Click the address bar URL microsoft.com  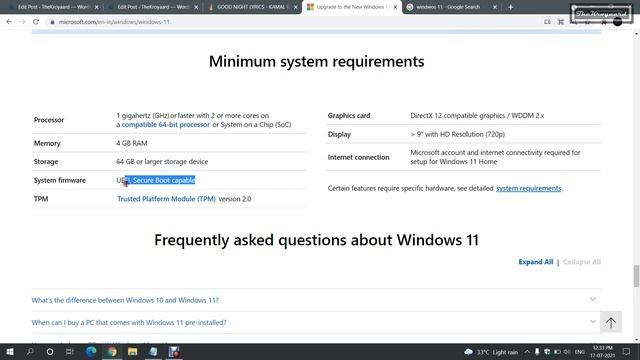pos(114,22)
